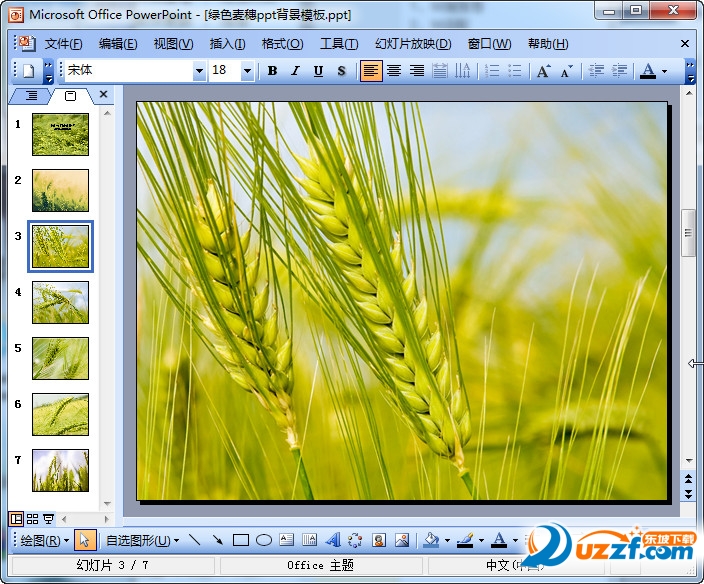Select slide 4 thumbnail
Screen dimensions: 704x584
(x=61, y=302)
